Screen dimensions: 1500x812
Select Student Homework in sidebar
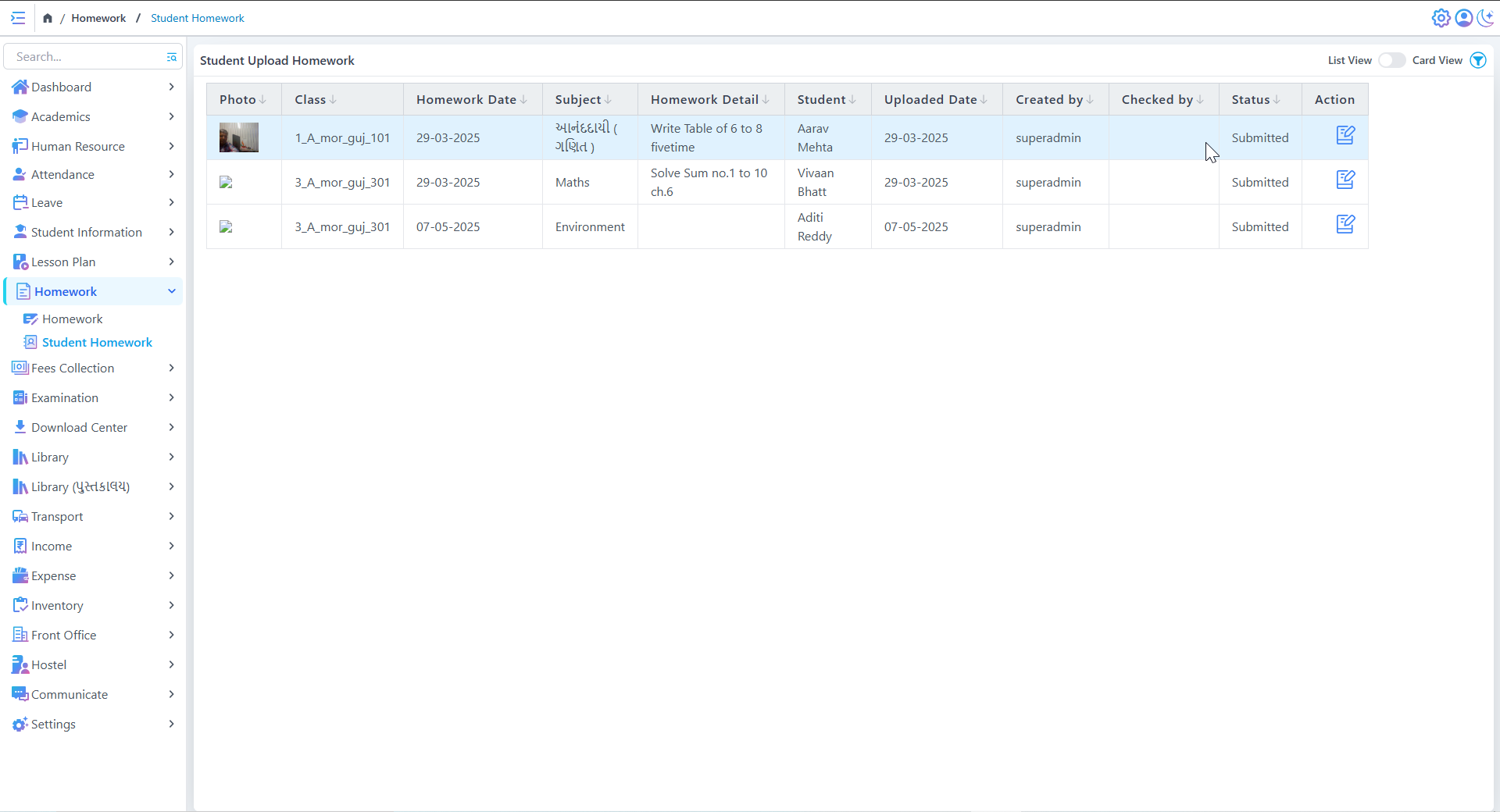(97, 342)
